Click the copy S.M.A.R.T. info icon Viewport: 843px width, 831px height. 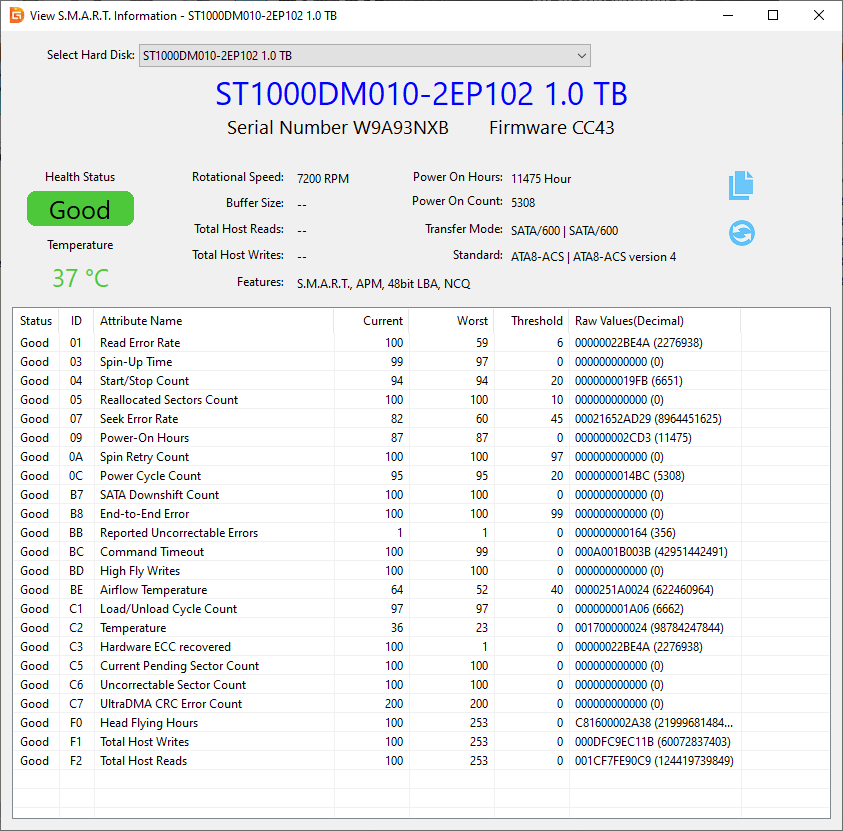coord(741,185)
